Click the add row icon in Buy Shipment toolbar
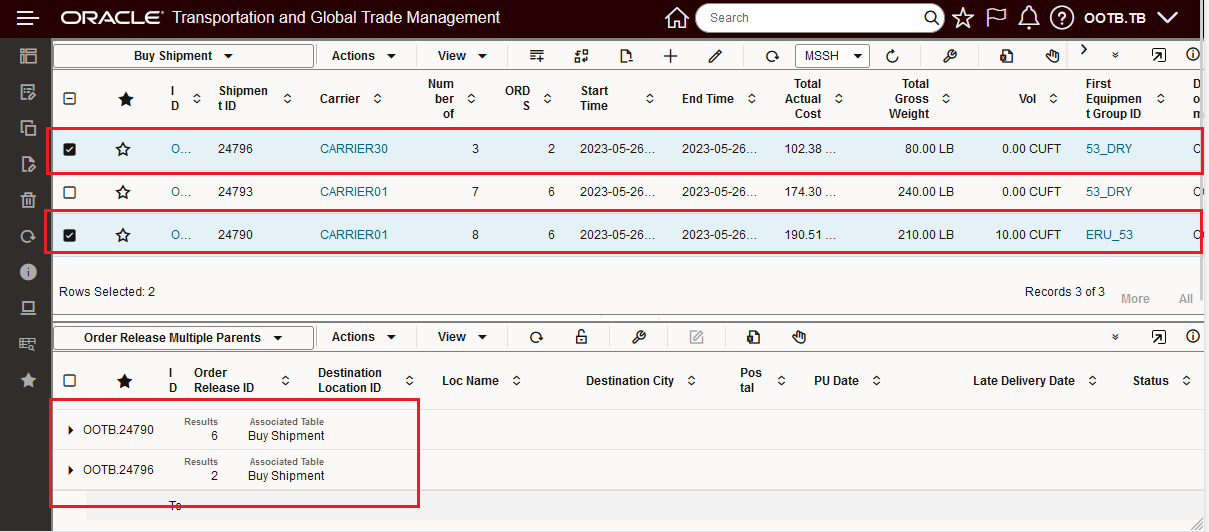The image size is (1209, 532). [537, 56]
